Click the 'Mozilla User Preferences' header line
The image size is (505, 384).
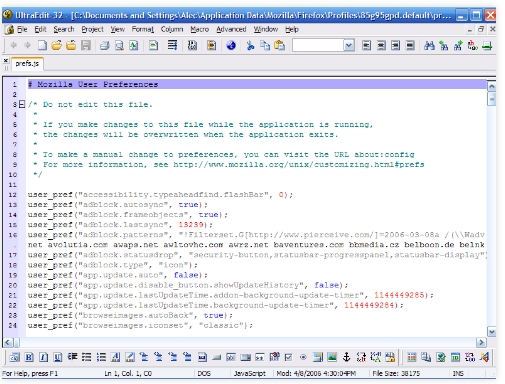coord(257,84)
